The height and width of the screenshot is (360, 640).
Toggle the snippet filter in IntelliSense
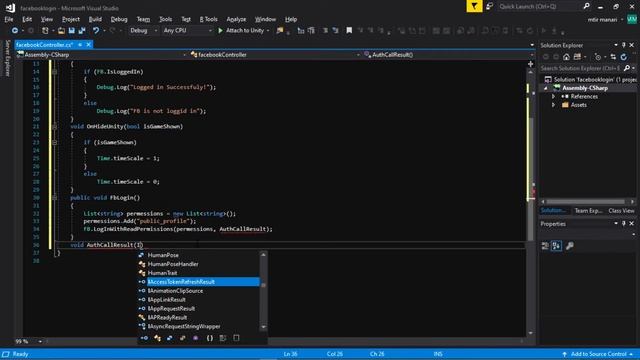tap(236, 338)
